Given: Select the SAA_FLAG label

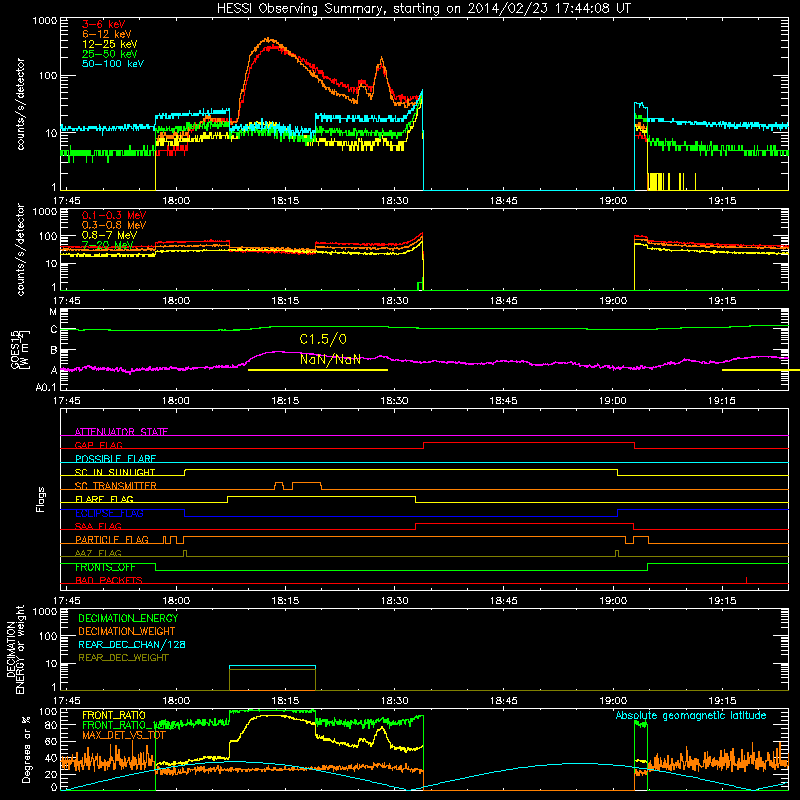Looking at the screenshot, I should click(98, 526).
